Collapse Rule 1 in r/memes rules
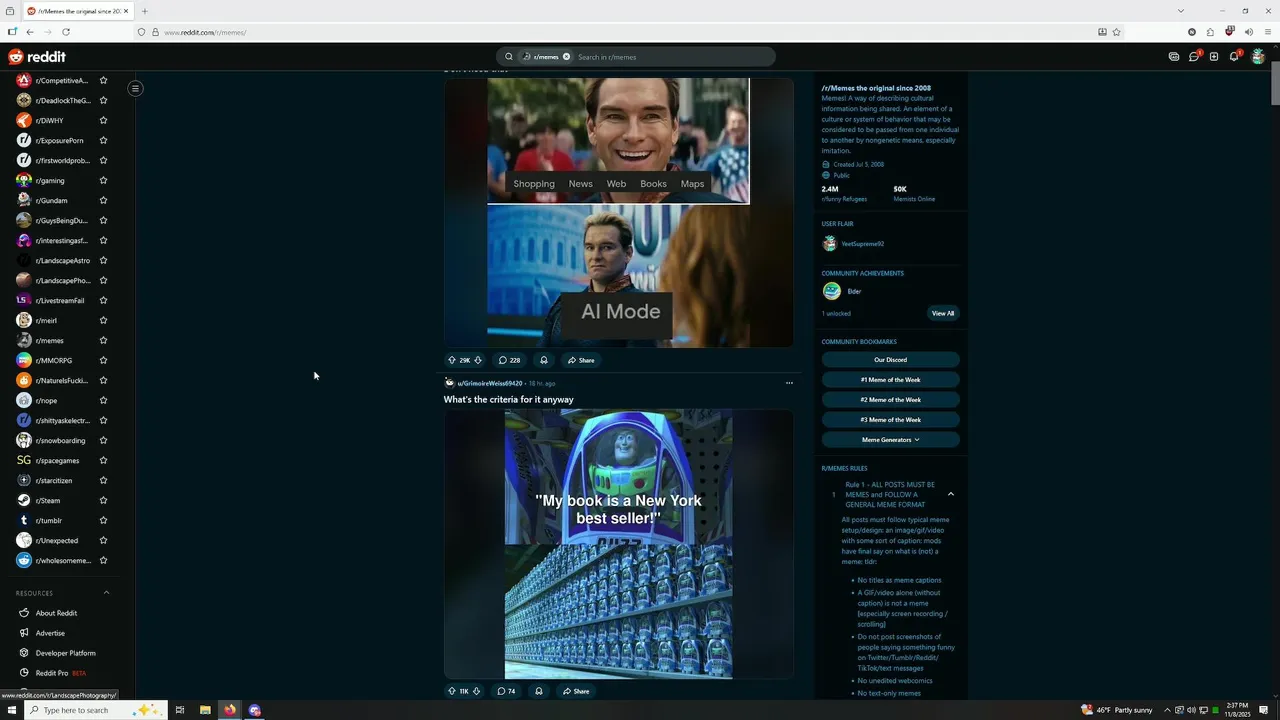 pyautogui.click(x=950, y=494)
